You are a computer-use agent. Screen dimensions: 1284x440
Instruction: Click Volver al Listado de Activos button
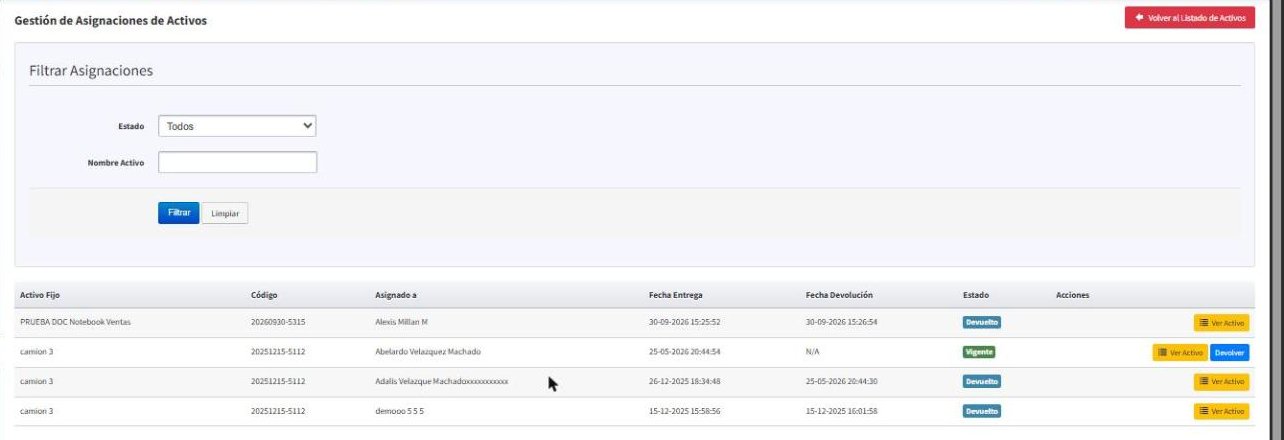pyautogui.click(x=1189, y=18)
